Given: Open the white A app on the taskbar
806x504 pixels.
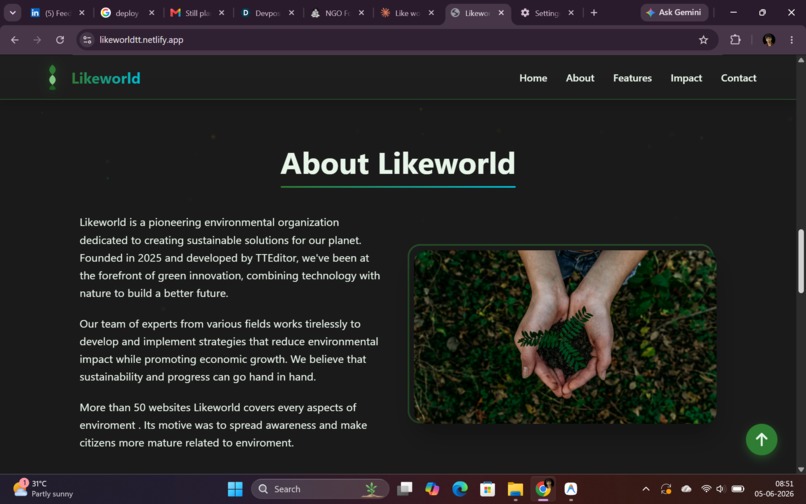Looking at the screenshot, I should (571, 489).
